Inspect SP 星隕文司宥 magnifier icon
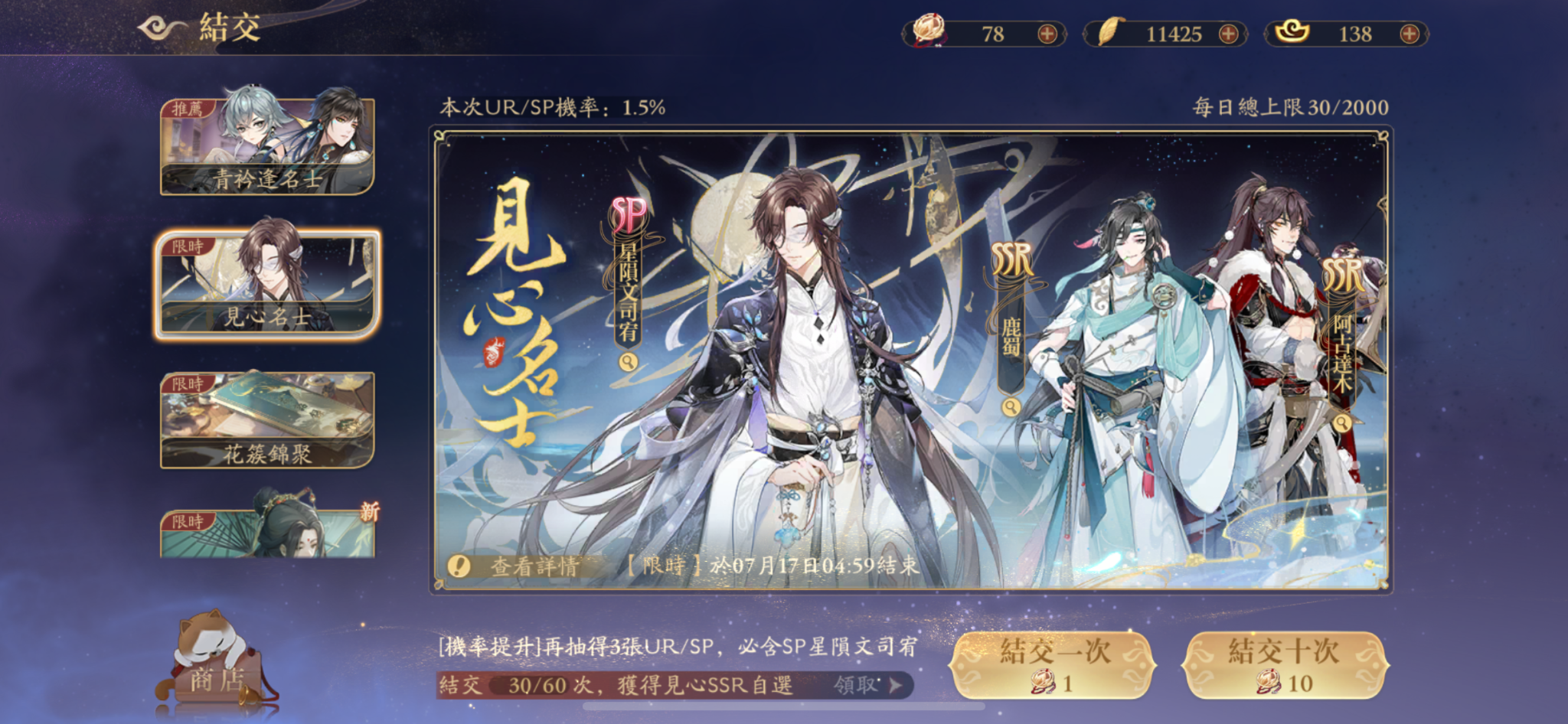The width and height of the screenshot is (1568, 724). point(629,362)
